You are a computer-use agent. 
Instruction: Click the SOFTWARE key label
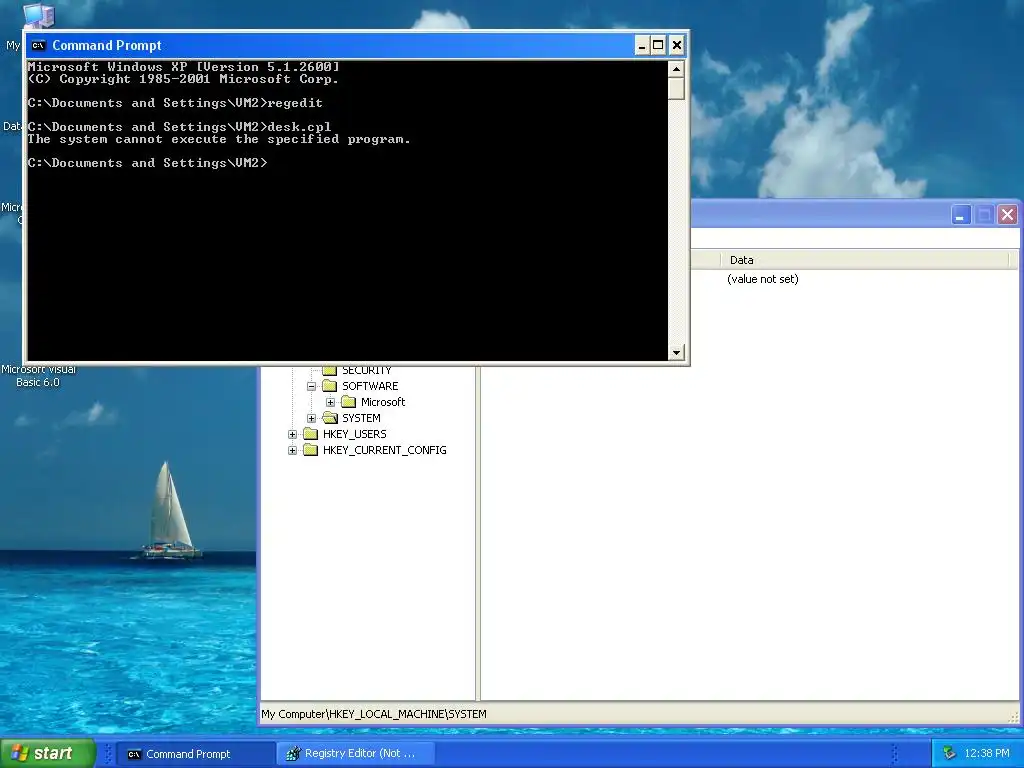coord(370,386)
